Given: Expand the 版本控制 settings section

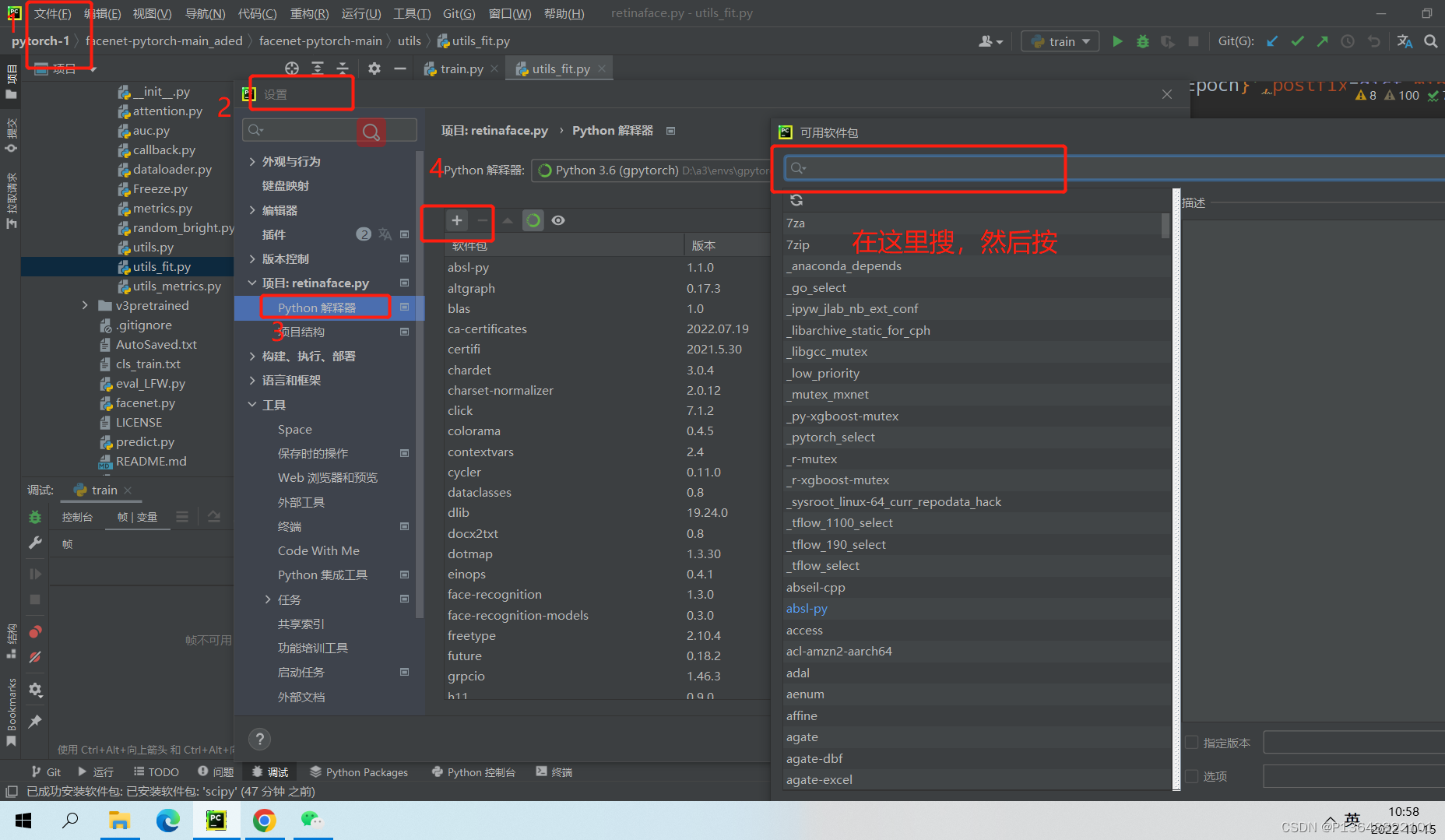Looking at the screenshot, I should point(252,258).
